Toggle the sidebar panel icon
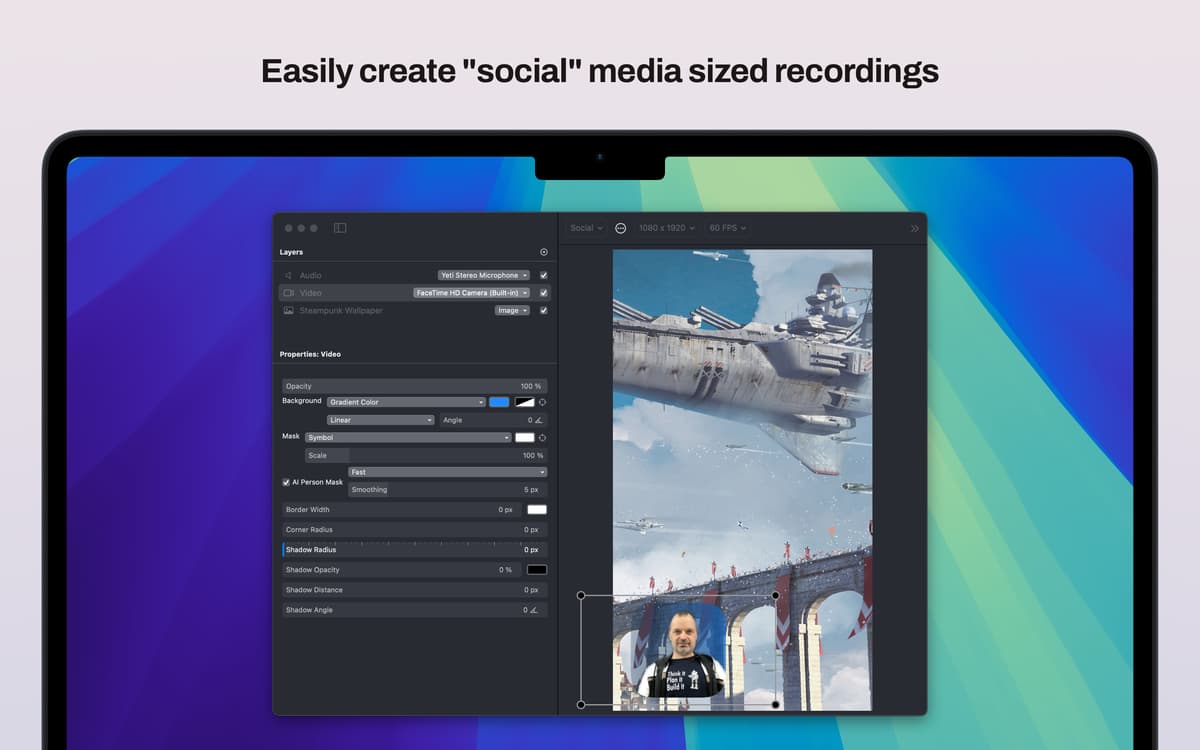 [x=340, y=228]
